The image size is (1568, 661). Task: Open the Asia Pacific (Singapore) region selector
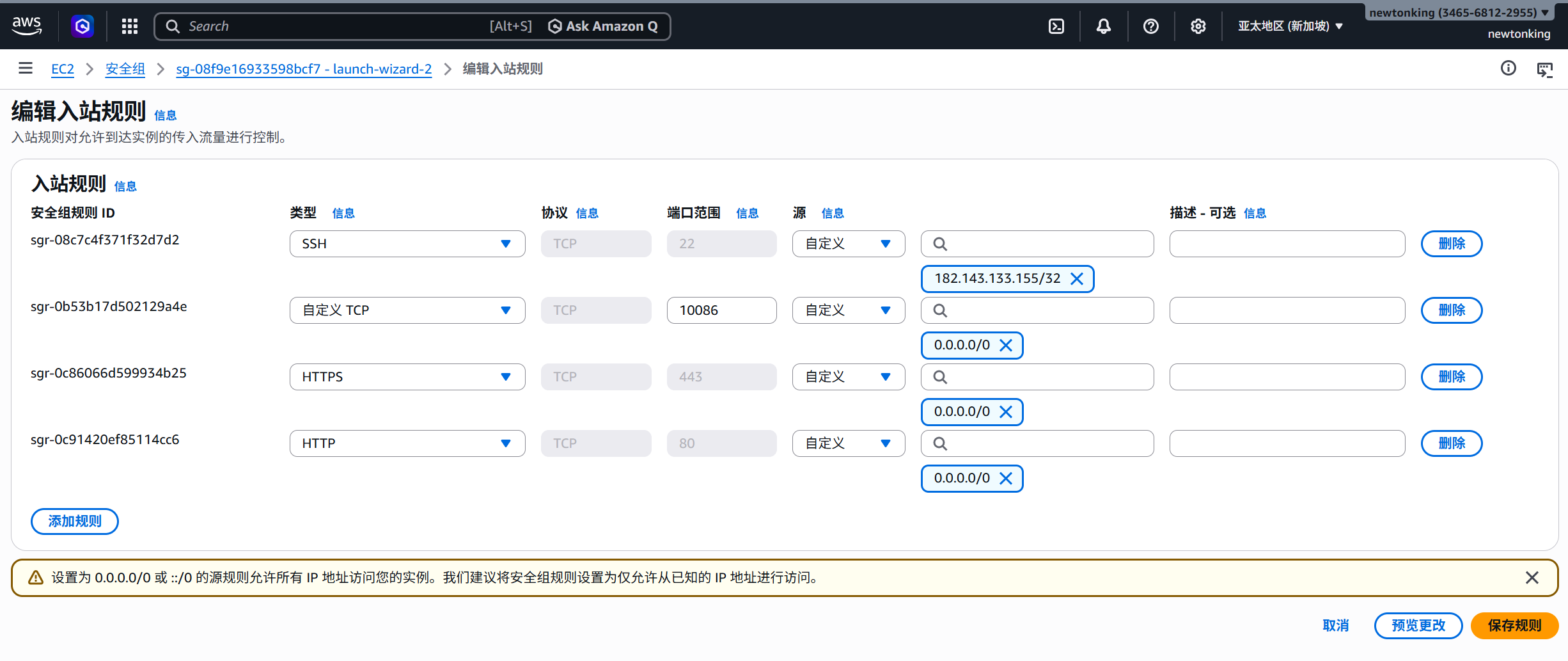pos(1289,26)
